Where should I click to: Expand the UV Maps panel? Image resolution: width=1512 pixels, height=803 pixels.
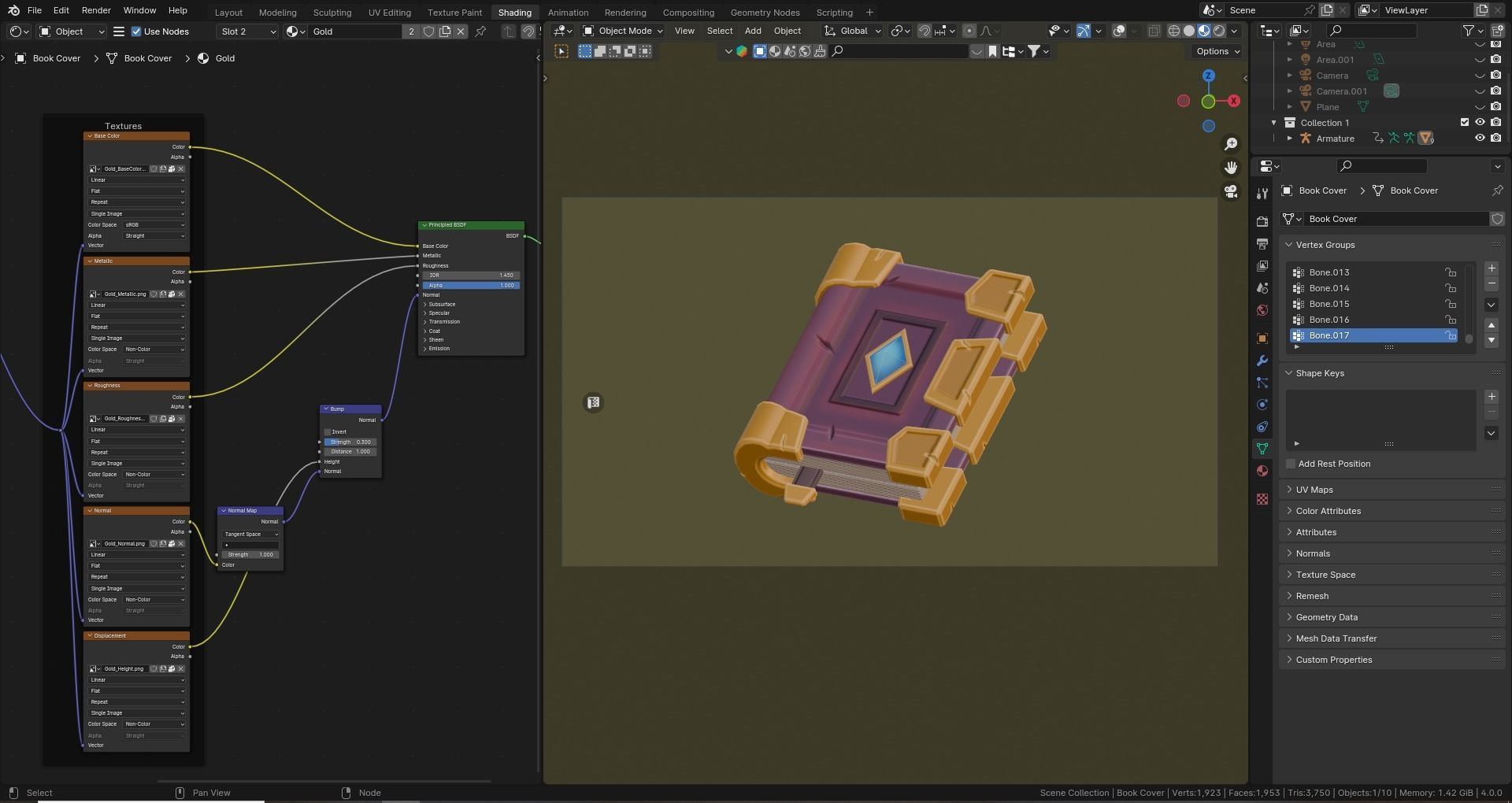coord(1392,490)
